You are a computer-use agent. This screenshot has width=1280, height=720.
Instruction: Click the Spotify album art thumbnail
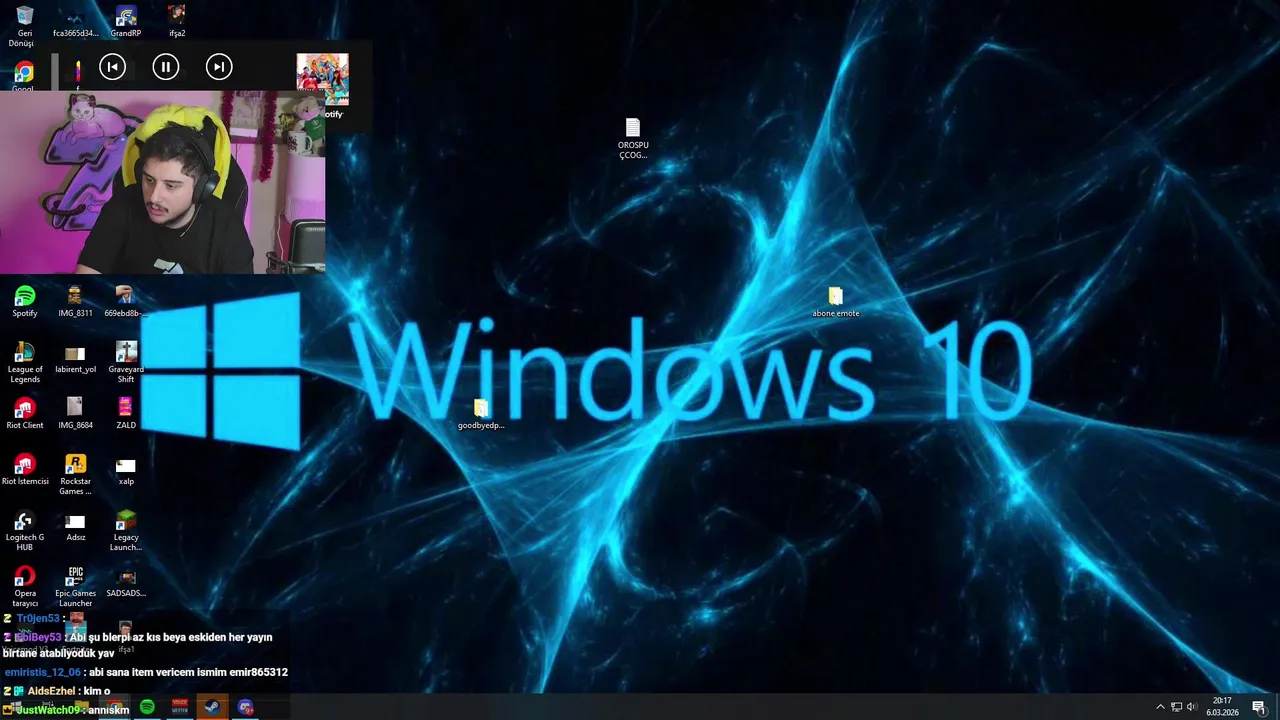[322, 79]
